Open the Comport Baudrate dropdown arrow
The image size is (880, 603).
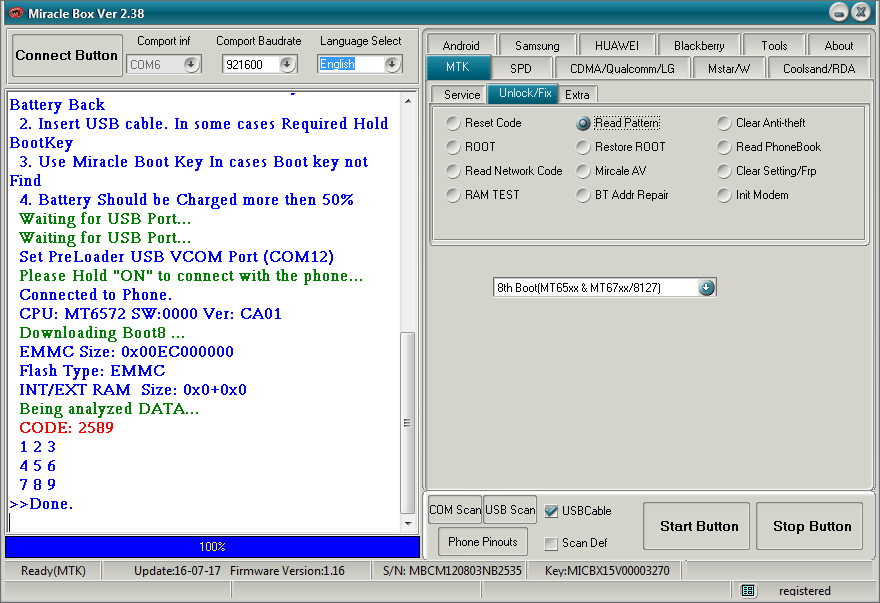tap(287, 65)
